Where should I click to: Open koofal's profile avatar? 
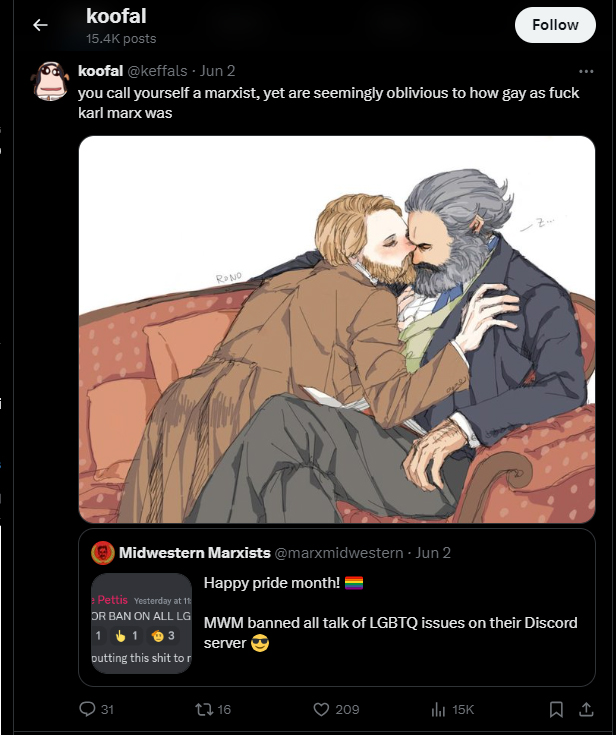click(x=49, y=81)
